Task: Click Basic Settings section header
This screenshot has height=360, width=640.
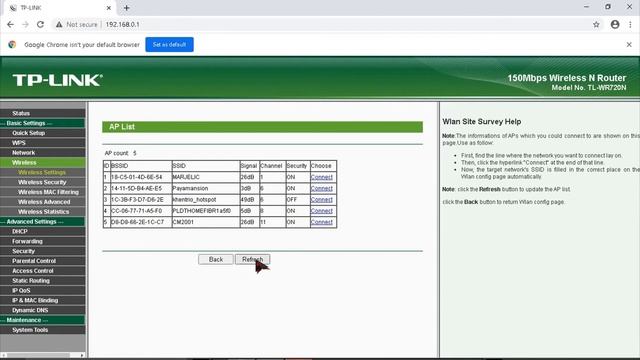Action: click(x=43, y=123)
